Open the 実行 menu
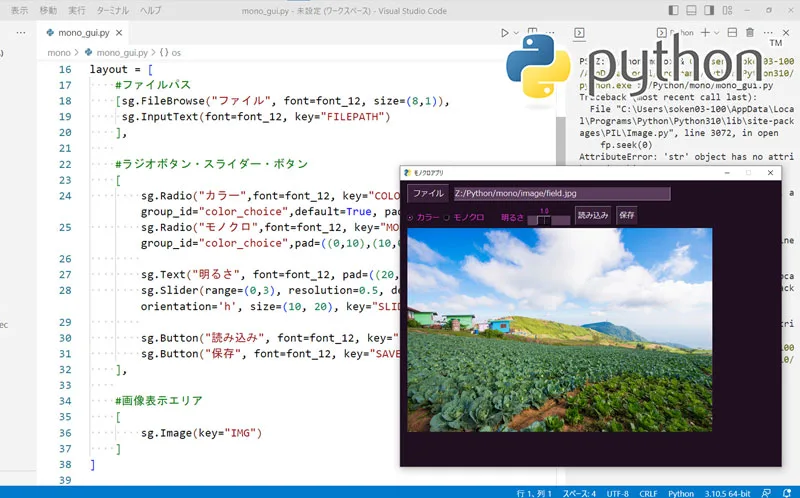800x498 pixels. 77,10
